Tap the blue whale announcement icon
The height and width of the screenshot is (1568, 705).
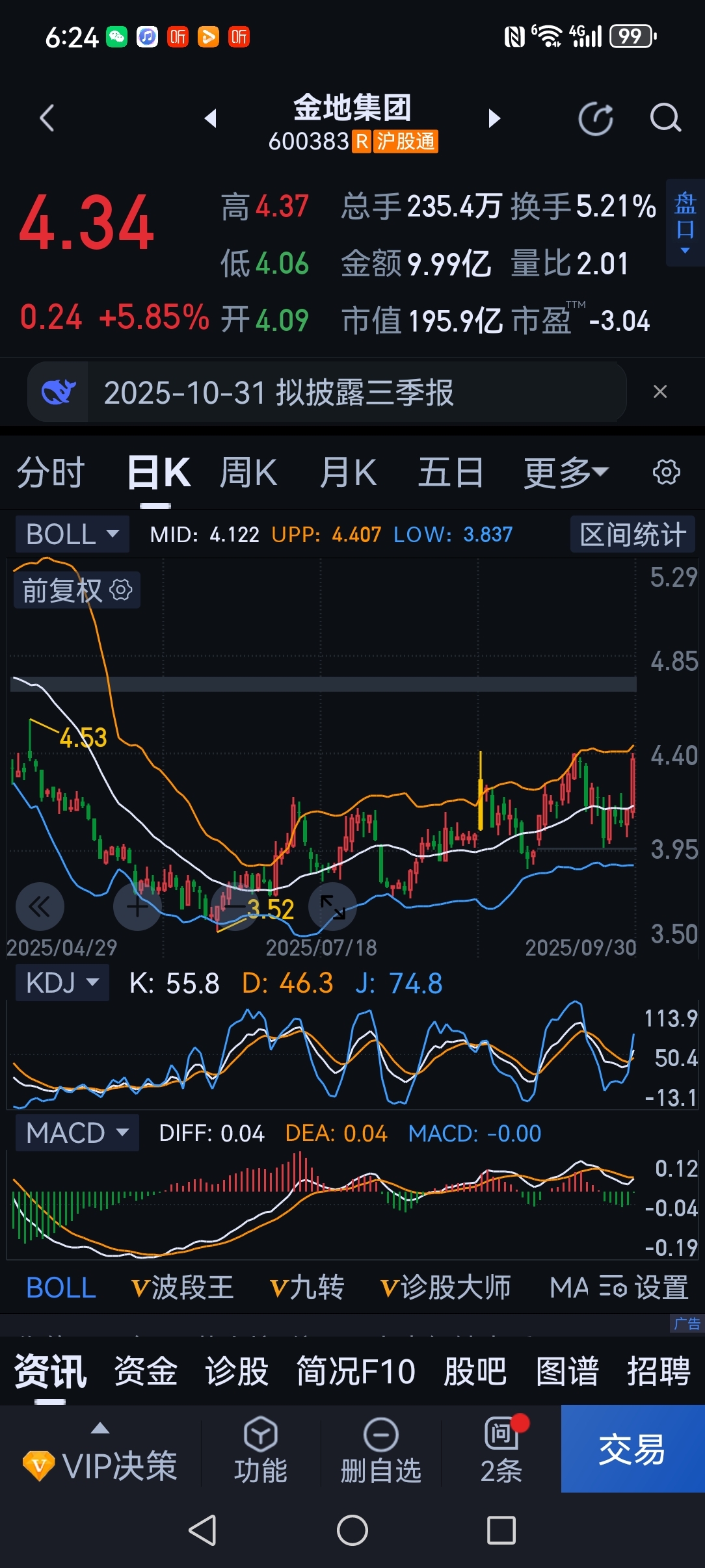pos(59,392)
